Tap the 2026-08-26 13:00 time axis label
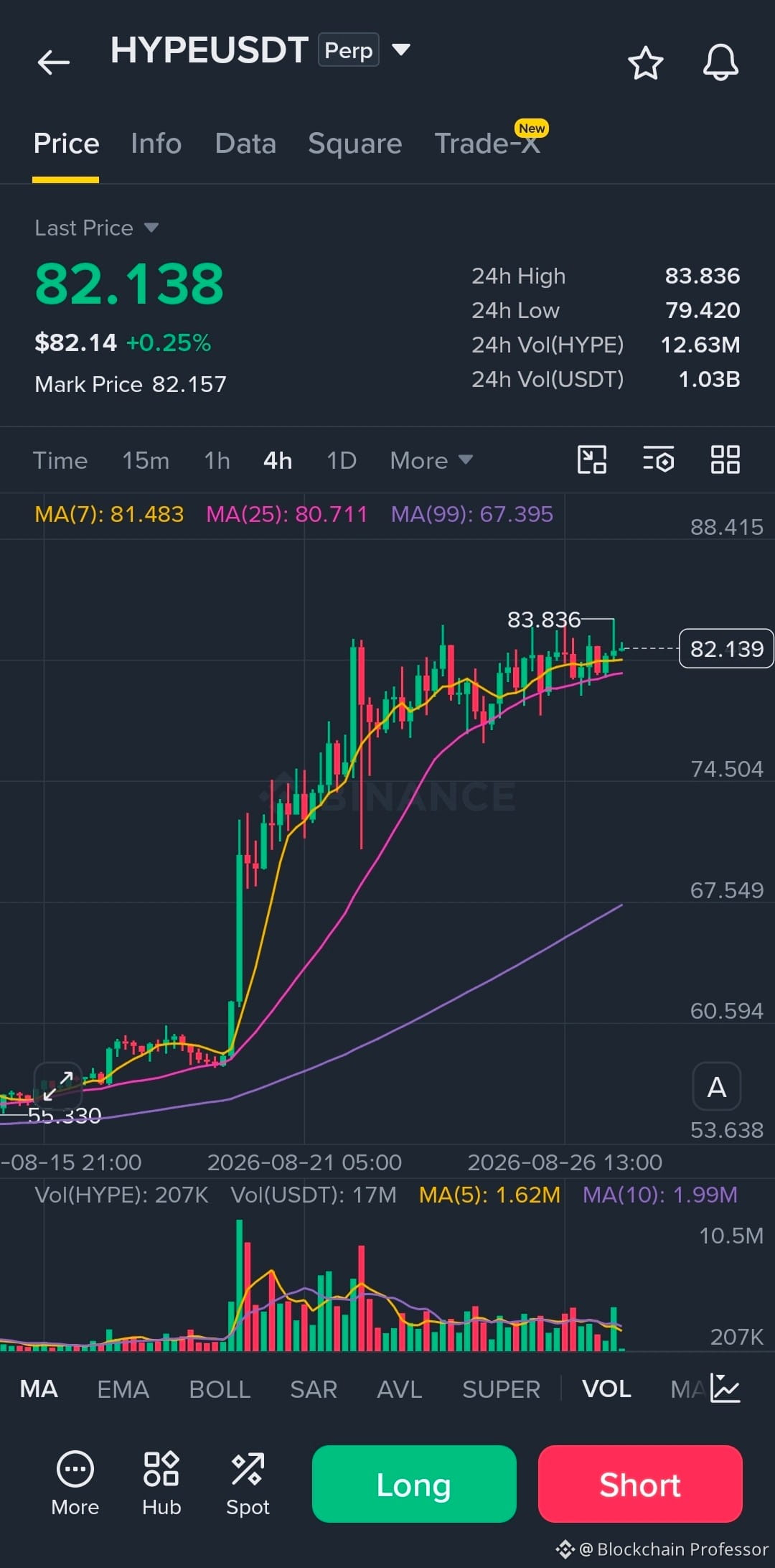The image size is (775, 1568). click(x=565, y=1162)
